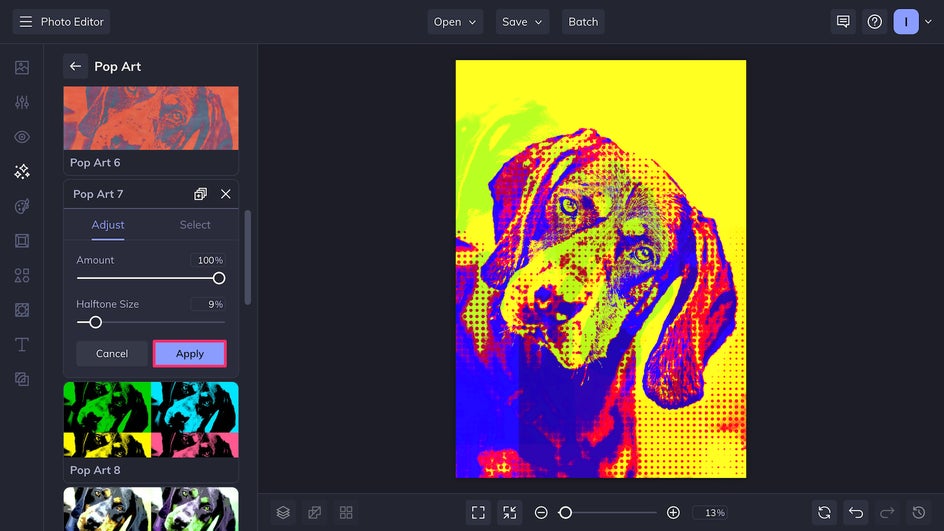
Task: Select the Text tool icon
Action: [x=22, y=345]
